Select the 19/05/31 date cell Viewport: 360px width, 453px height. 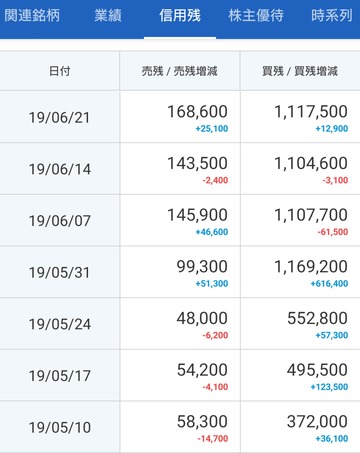tap(60, 272)
